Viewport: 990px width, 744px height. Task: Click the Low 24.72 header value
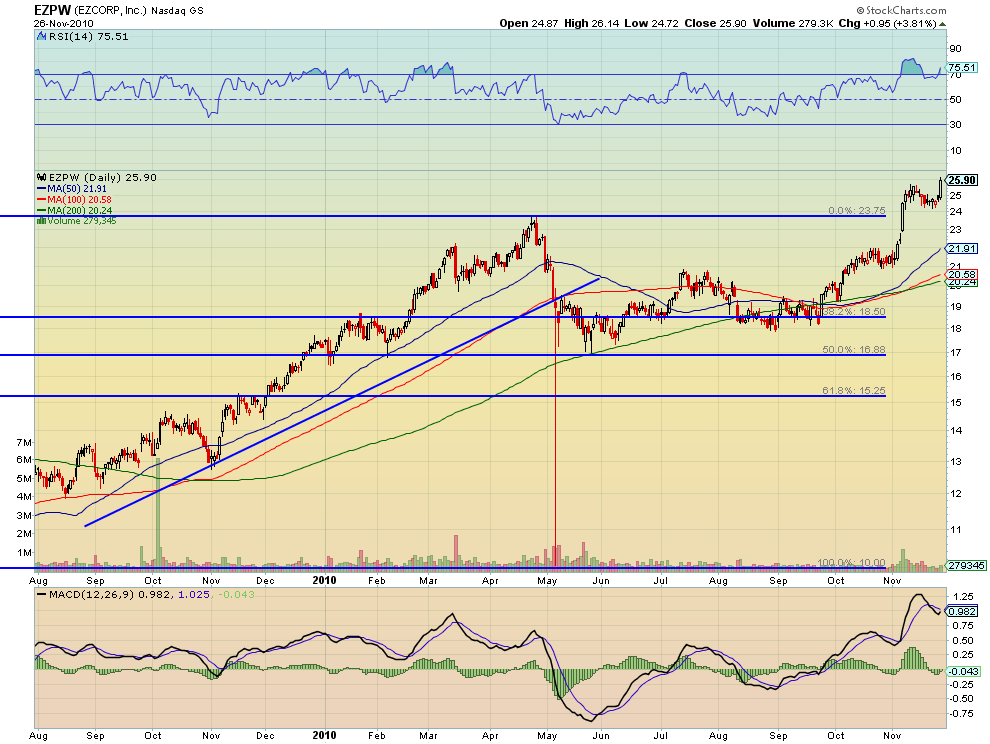click(x=652, y=23)
